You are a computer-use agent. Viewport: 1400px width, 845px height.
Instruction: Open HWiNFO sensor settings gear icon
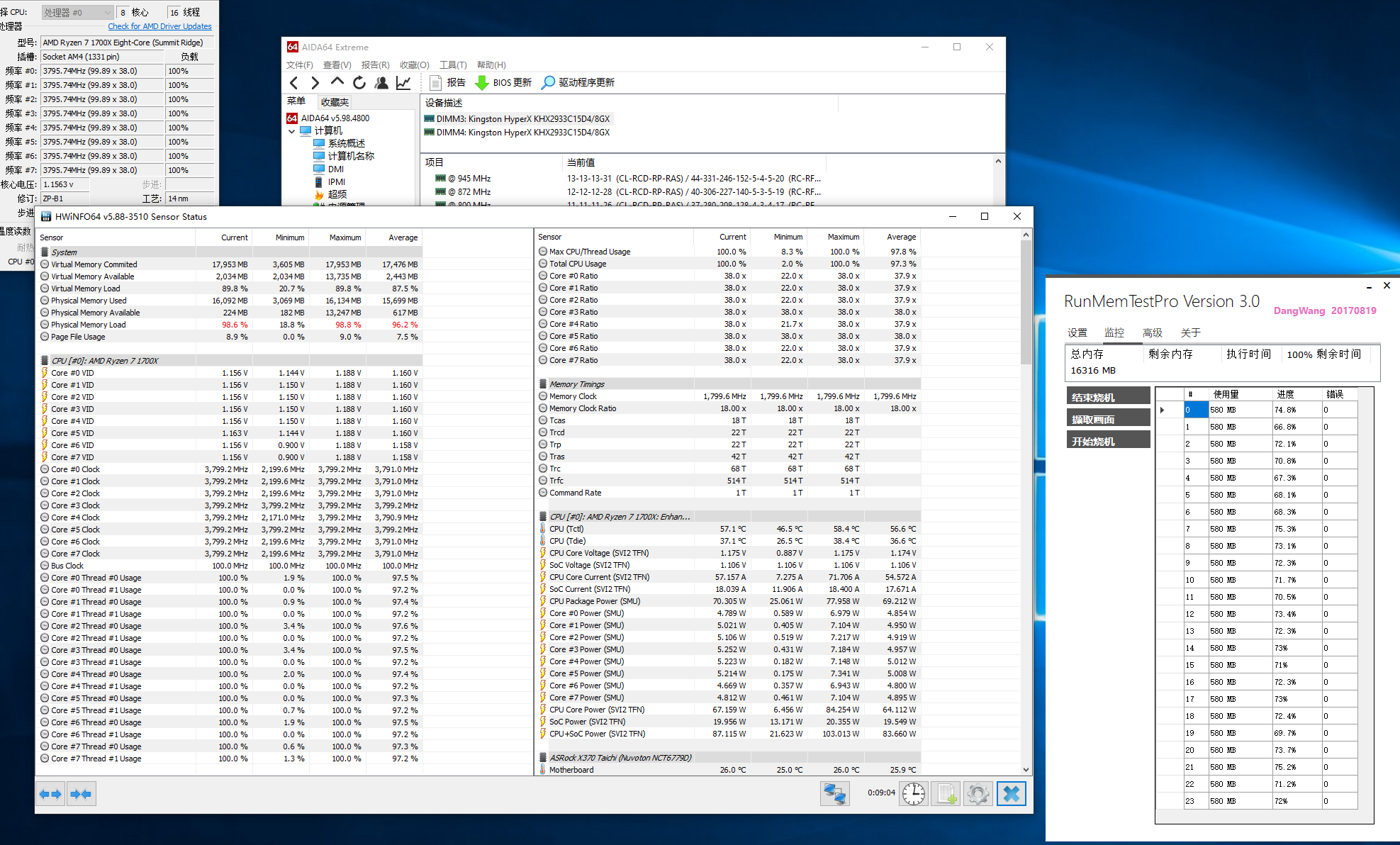point(978,794)
